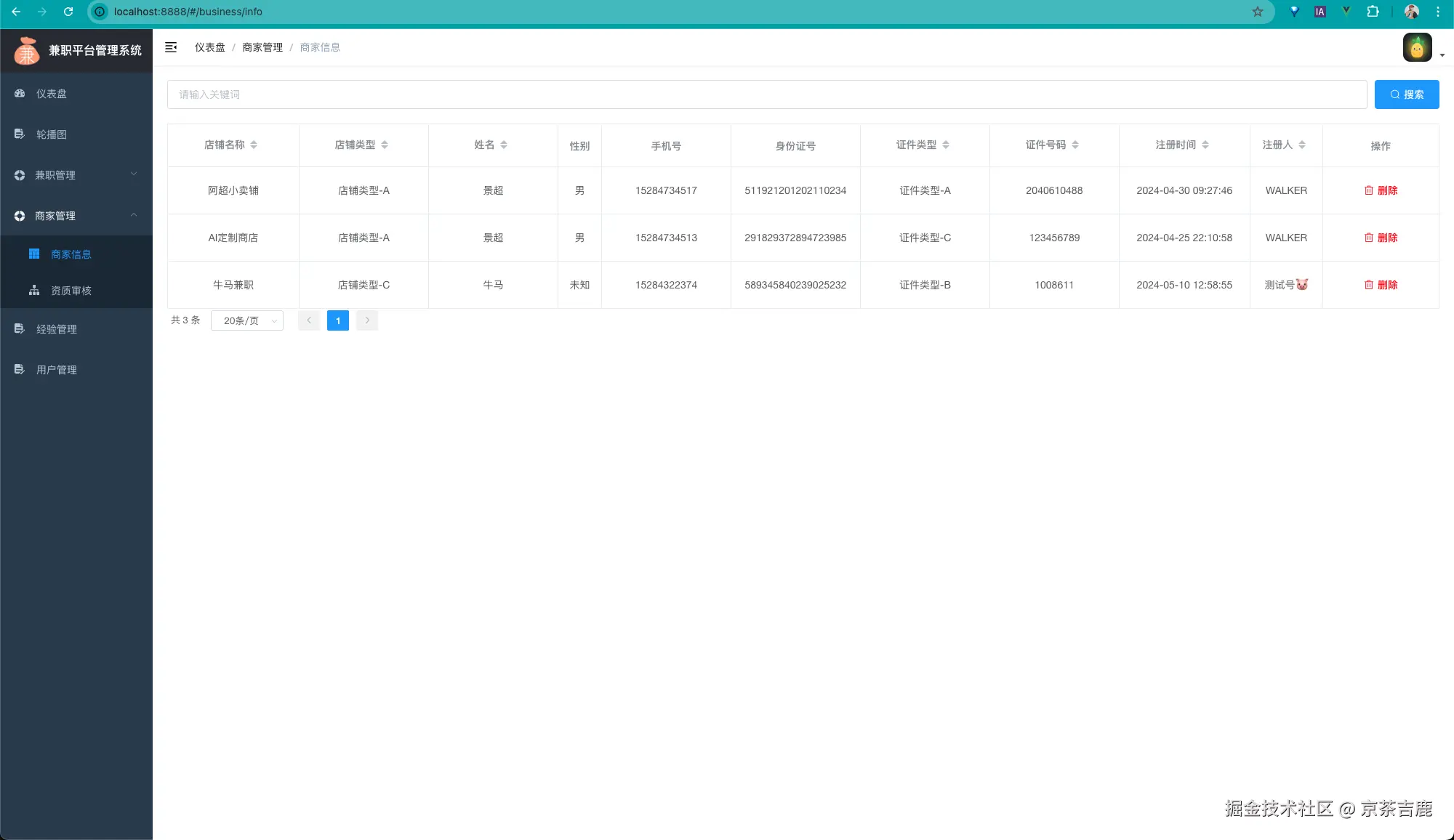Sort table by 注册时间 column
1454x840 pixels.
pos(1205,145)
